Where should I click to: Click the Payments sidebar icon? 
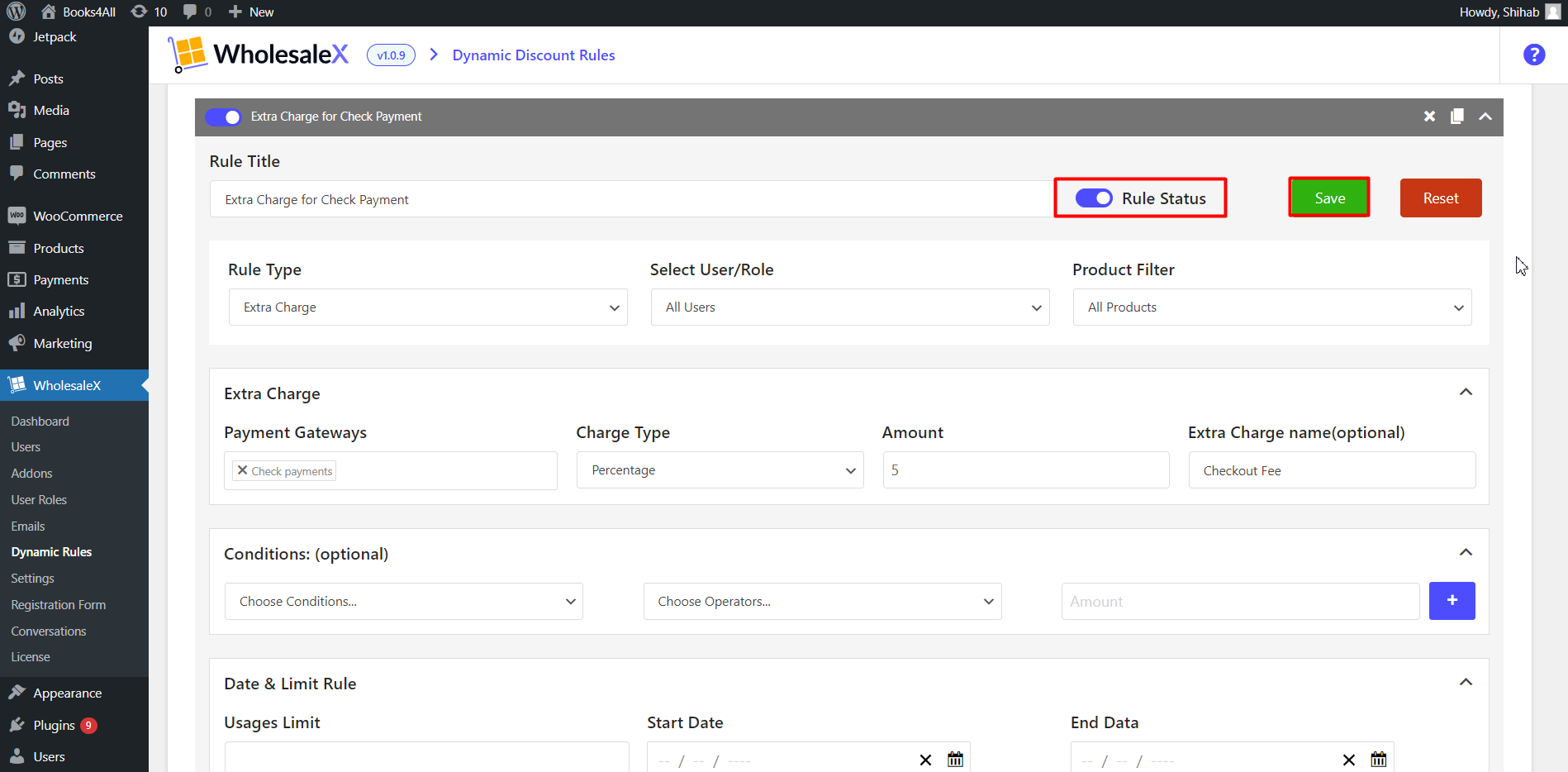(x=17, y=279)
